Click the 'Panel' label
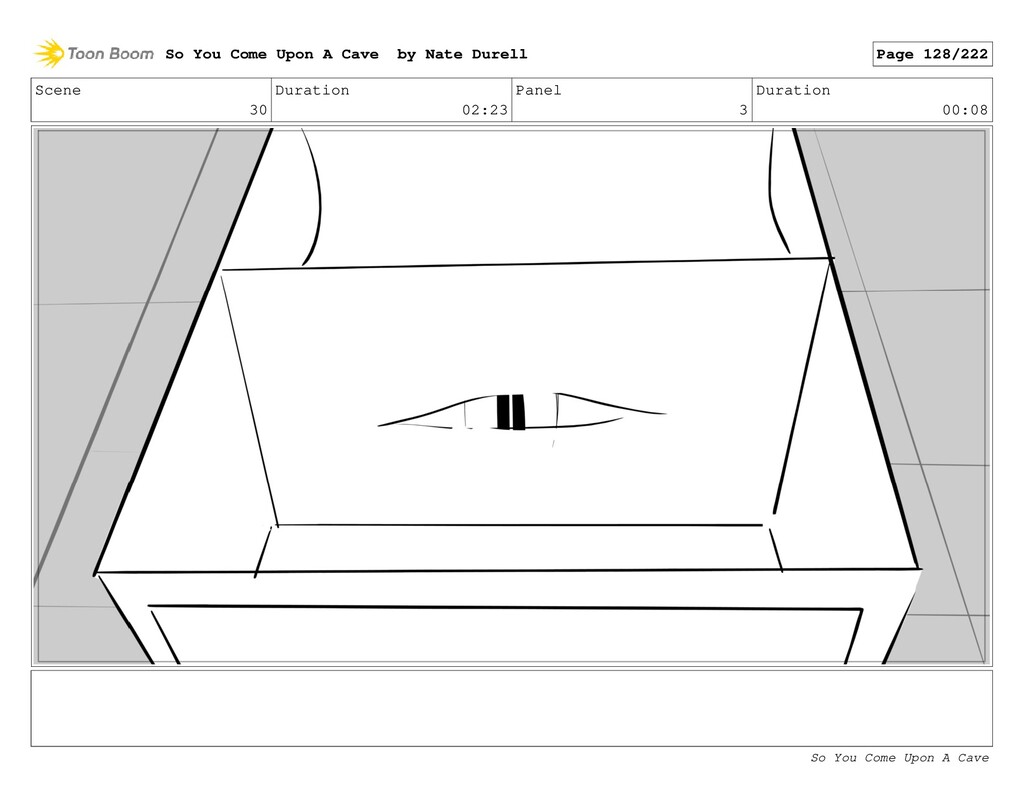This screenshot has width=1024, height=793. click(538, 90)
